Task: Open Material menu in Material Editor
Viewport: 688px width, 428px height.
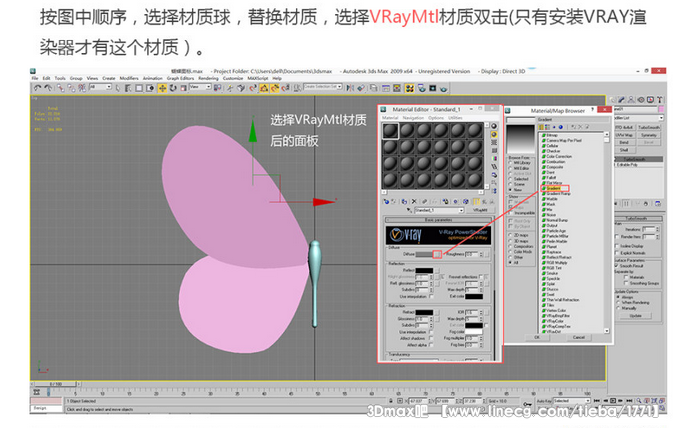Action: (x=390, y=118)
